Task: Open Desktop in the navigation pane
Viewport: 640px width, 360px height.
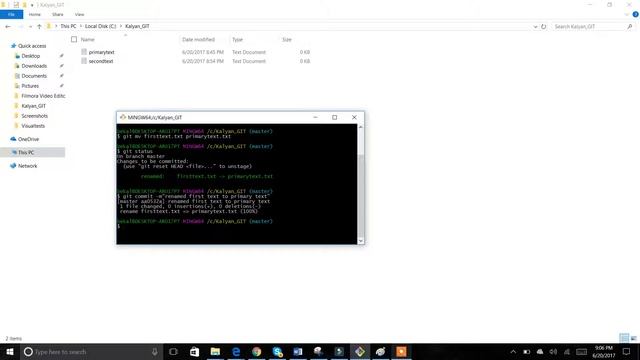Action: pyautogui.click(x=31, y=56)
